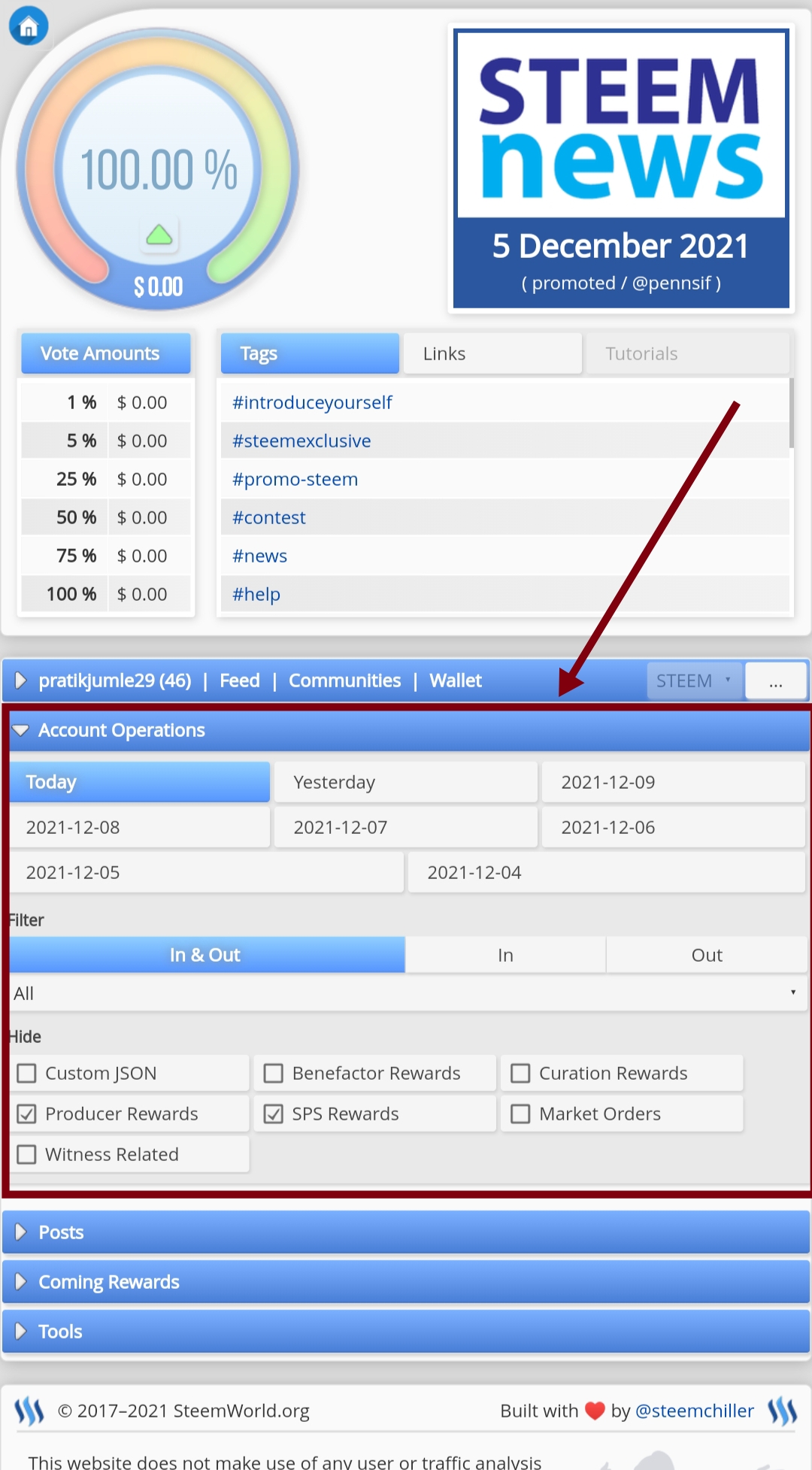Open the three-dots more menu button
The width and height of the screenshot is (812, 1470).
[x=776, y=680]
